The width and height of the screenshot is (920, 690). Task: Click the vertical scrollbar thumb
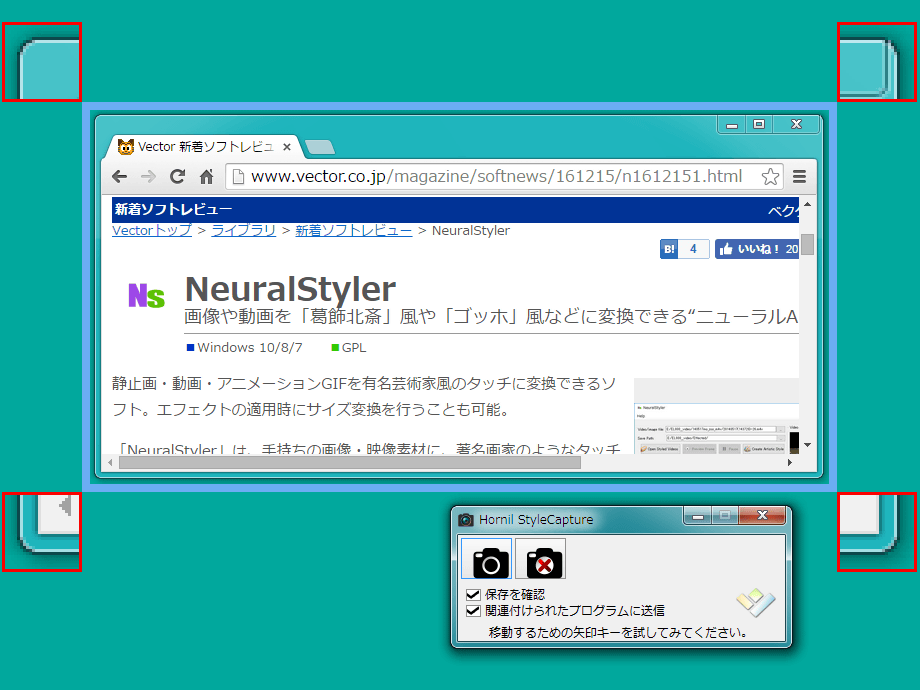[808, 244]
